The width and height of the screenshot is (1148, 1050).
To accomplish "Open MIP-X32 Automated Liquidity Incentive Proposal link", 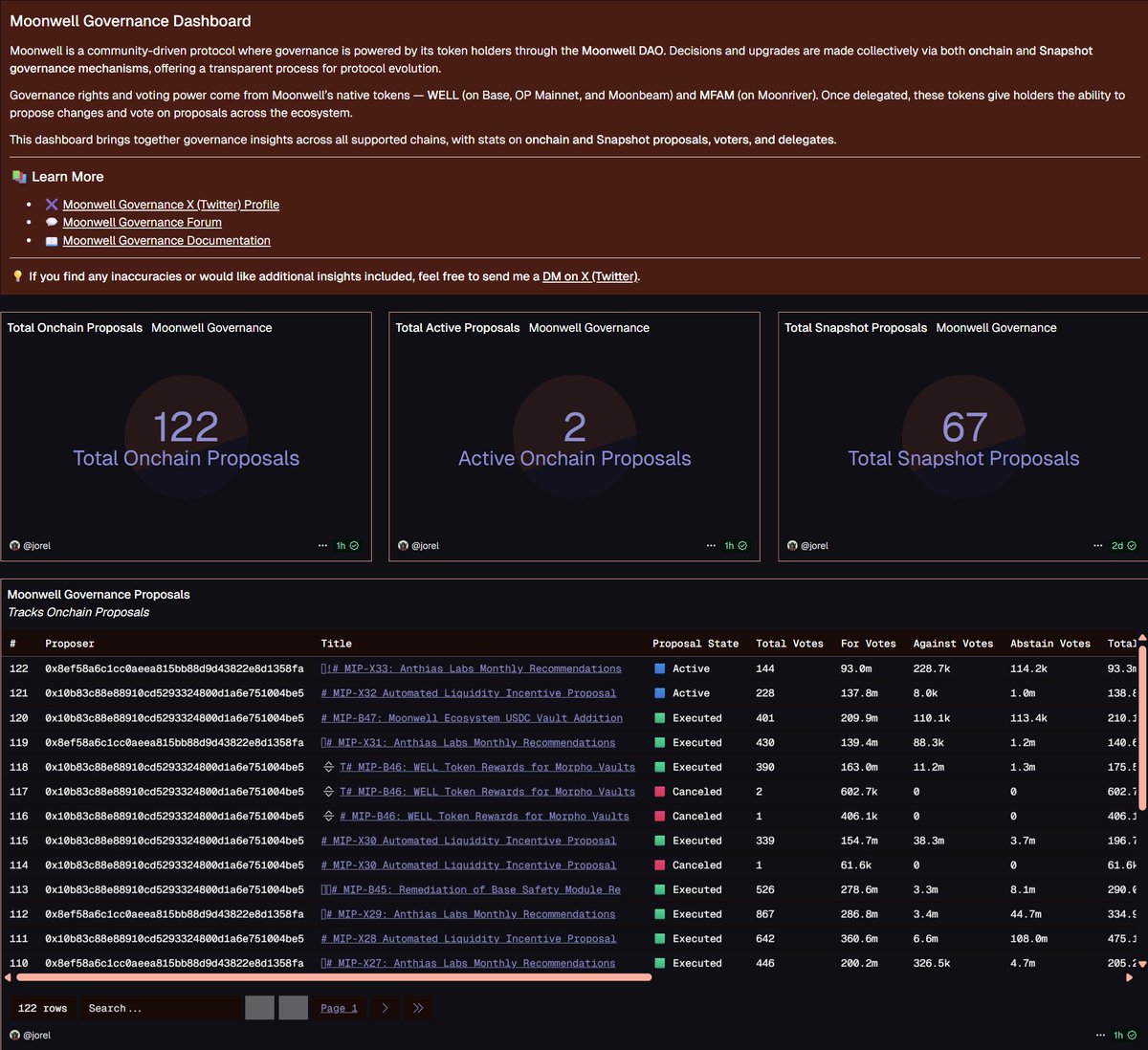I will pos(469,693).
